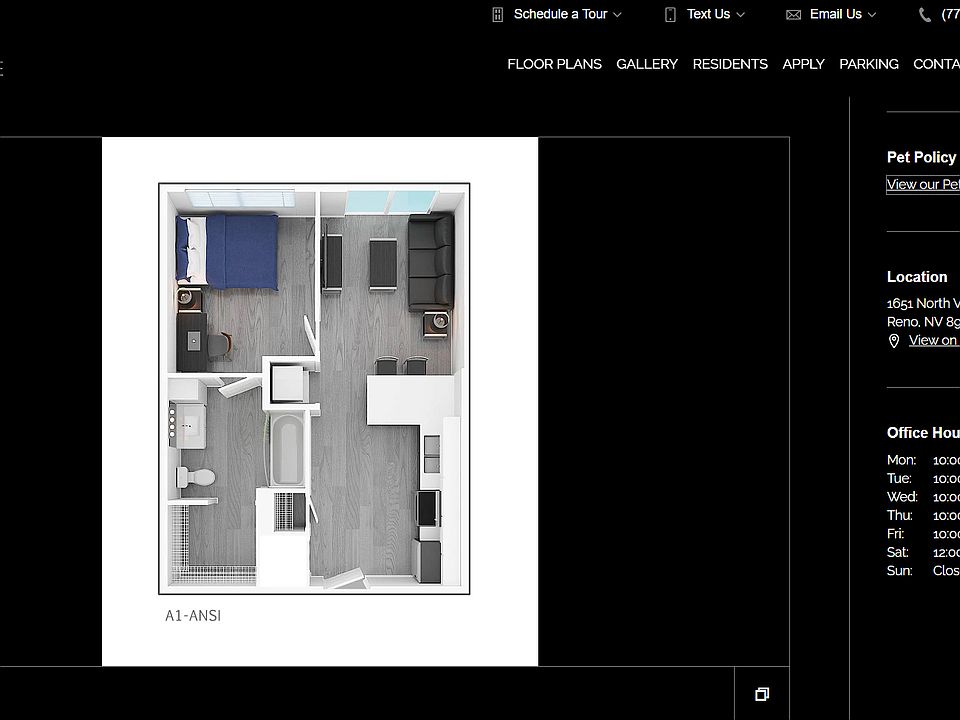Click the Thu: office hours row
The height and width of the screenshot is (720, 960).
[923, 516]
